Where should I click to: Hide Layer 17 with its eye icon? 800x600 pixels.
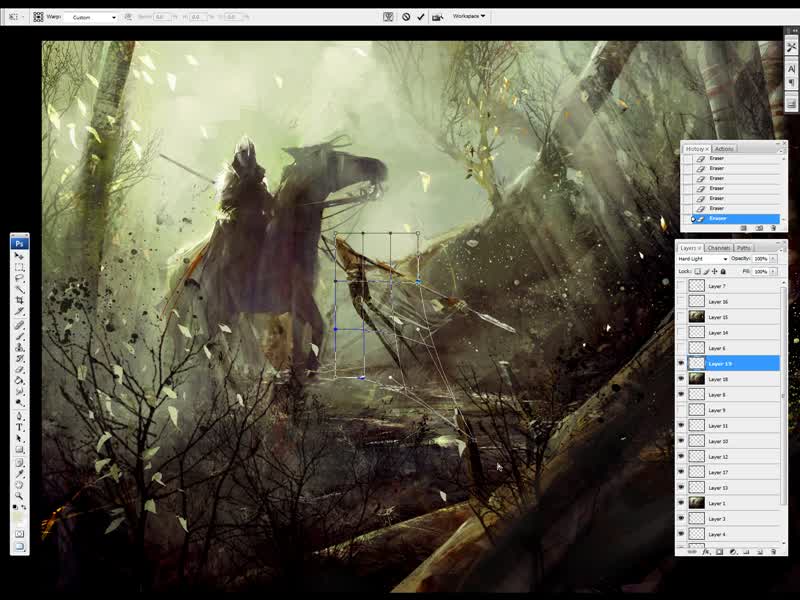(681, 472)
